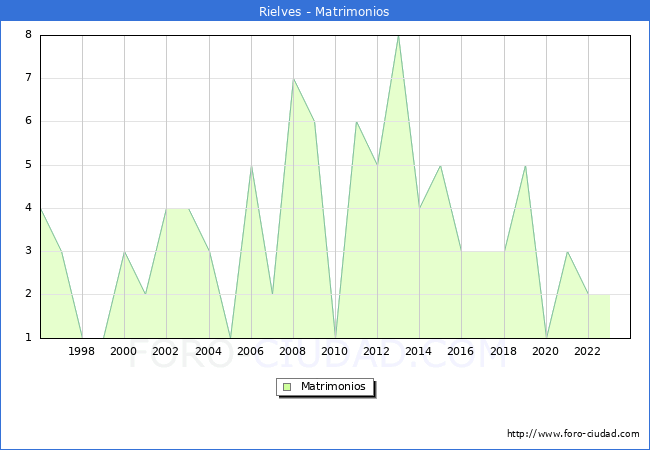This screenshot has width=650, height=450.
Task: Click the y-axis label 8
Action: (29, 35)
